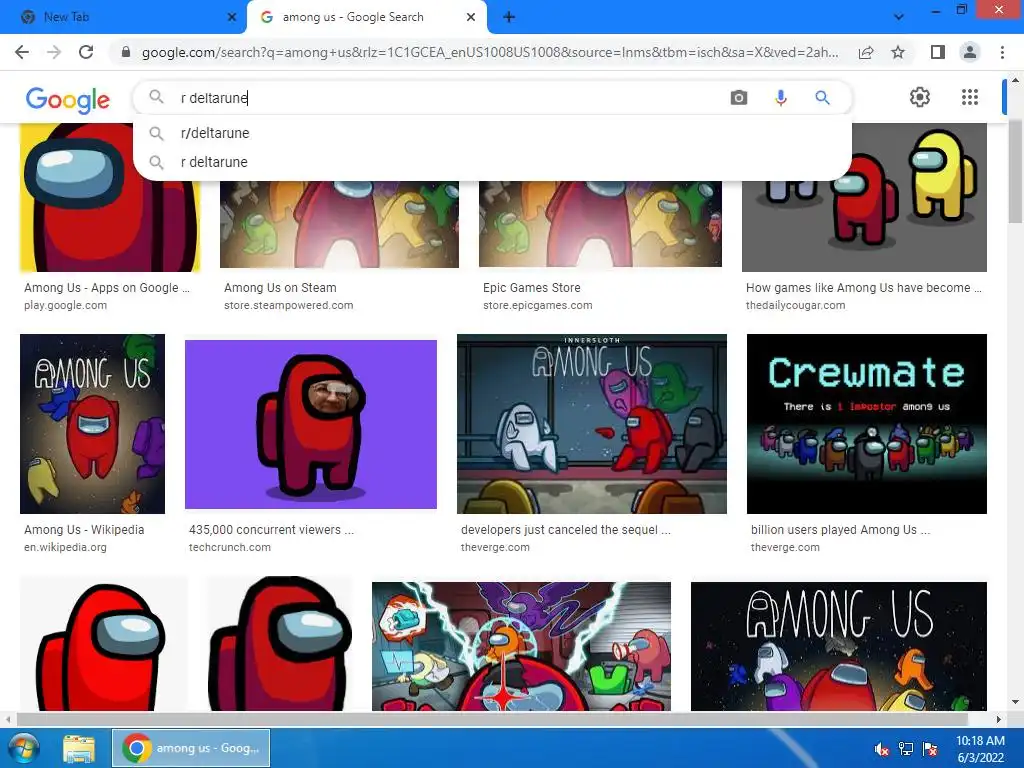Click the vertical scrollbar thumb
The image size is (1024, 768).
tap(1016, 171)
